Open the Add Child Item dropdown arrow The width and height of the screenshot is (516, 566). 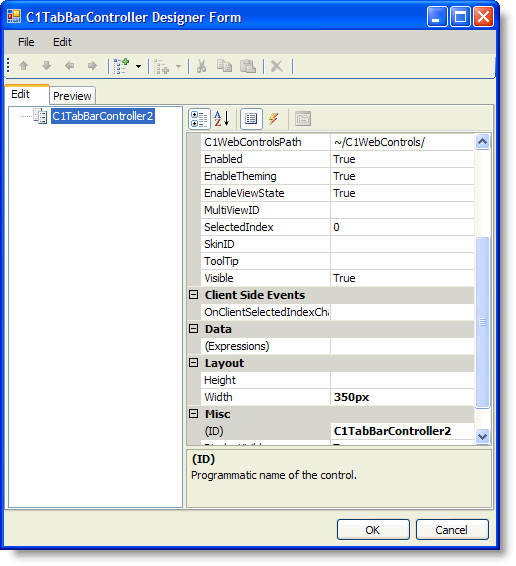(138, 66)
